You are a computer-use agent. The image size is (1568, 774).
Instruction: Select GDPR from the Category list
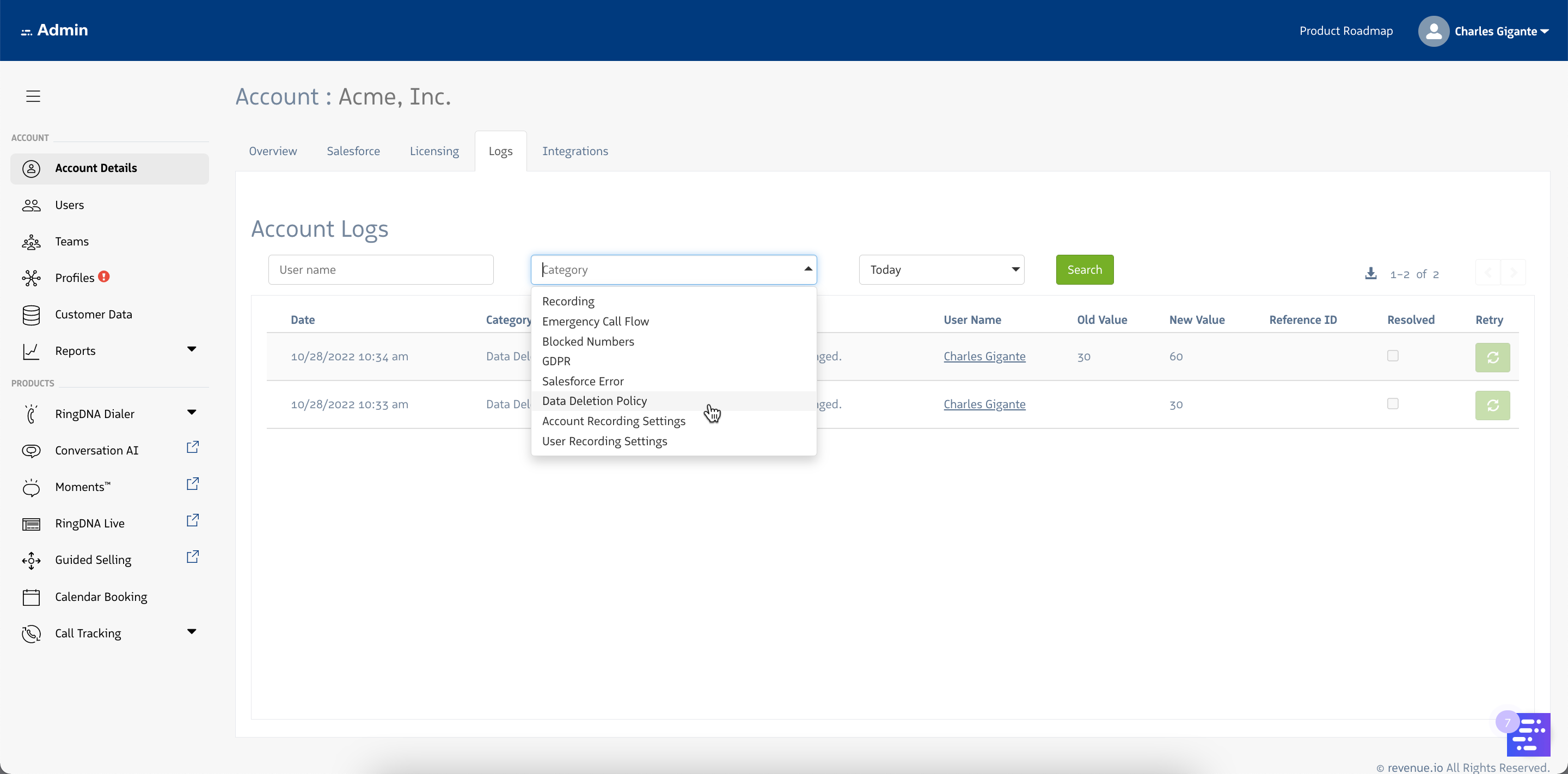[556, 361]
